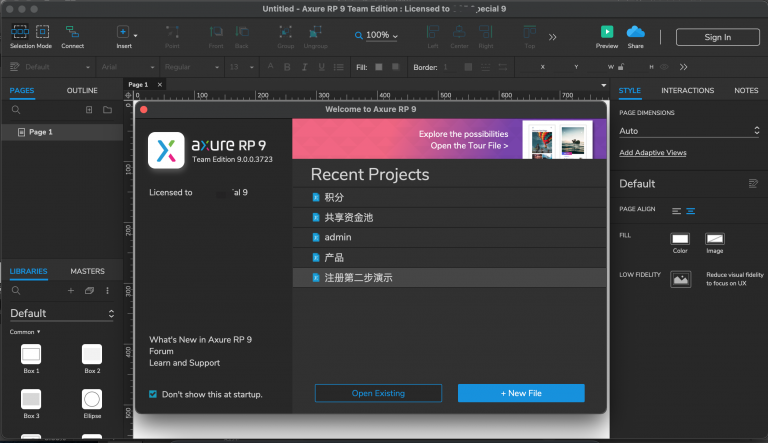Click the Border color swatch
Viewport: 768px width, 443px height.
tap(468, 67)
